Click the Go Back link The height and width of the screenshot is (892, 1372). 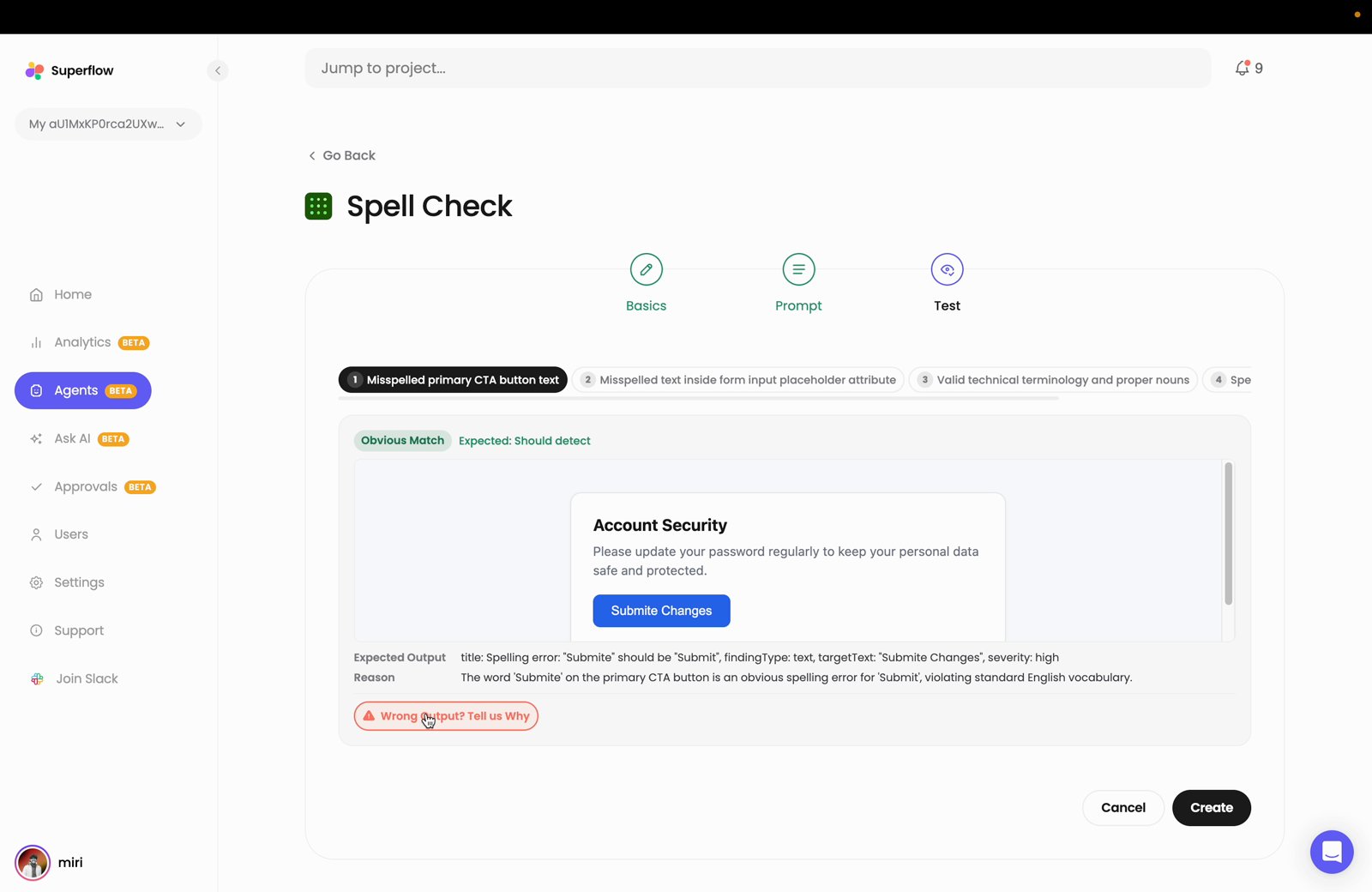tap(342, 155)
